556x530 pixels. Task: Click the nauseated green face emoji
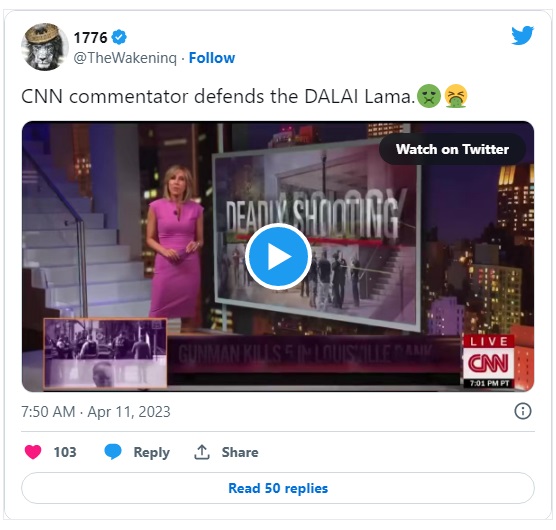click(x=429, y=96)
